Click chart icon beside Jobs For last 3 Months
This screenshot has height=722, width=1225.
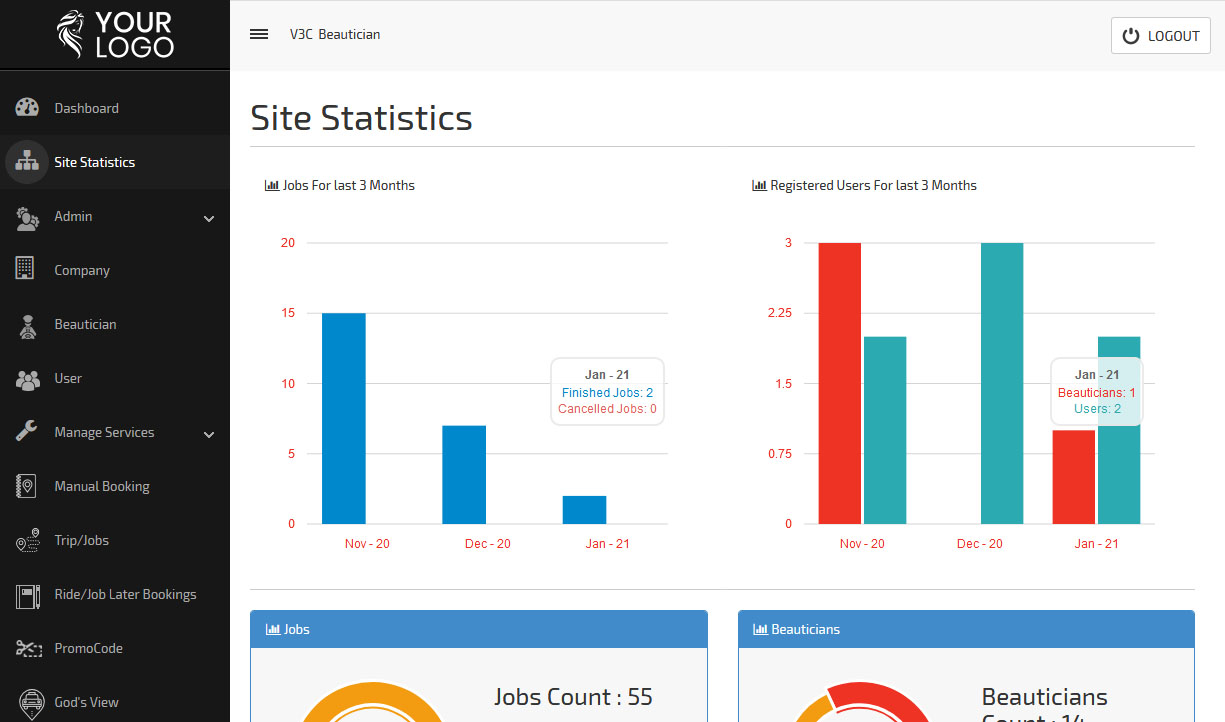click(272, 185)
